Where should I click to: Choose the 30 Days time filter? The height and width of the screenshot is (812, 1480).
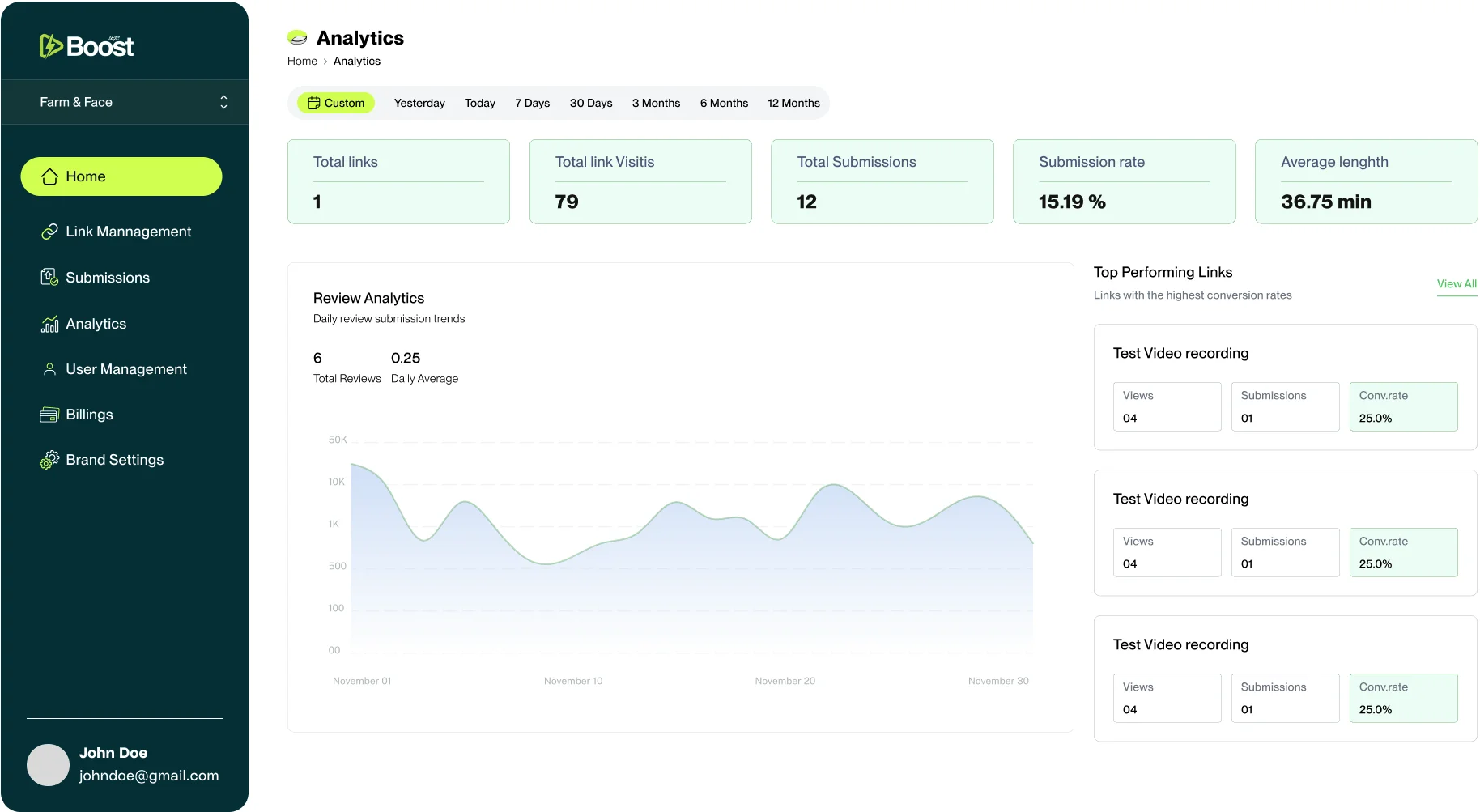590,103
